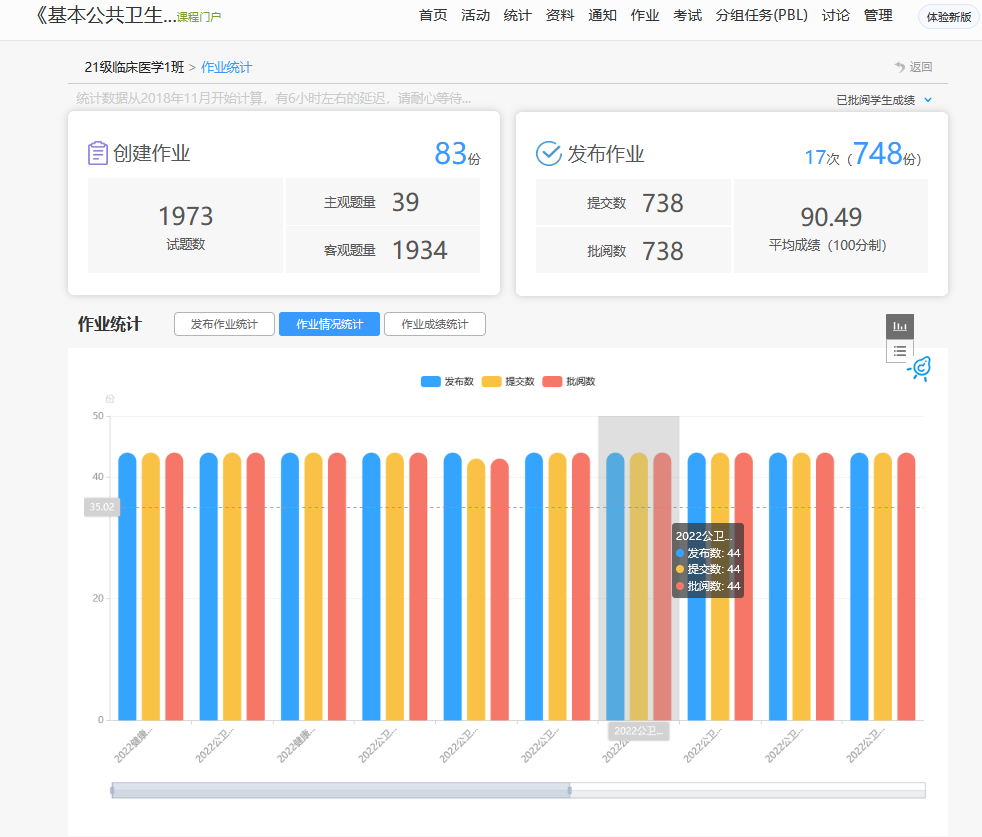Open the 课程门户 link

point(199,17)
